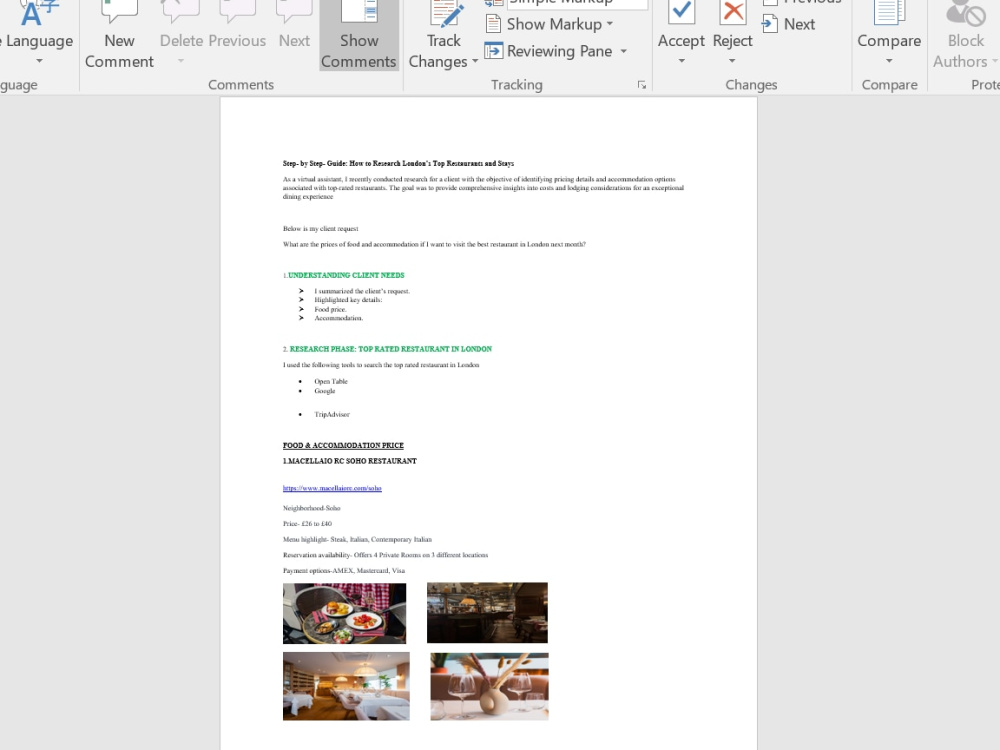Click the UNDERSTANDING CLIENT NEEDS heading
1000x750 pixels.
[346, 275]
